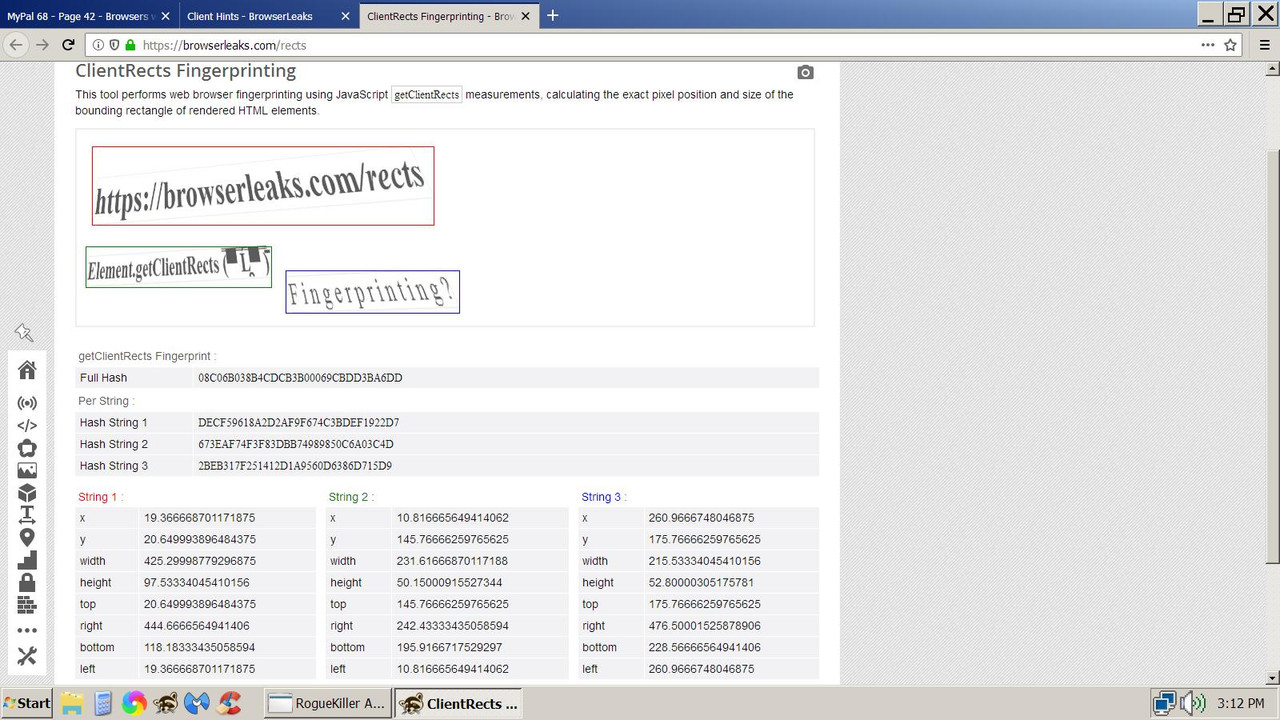Screen dimensions: 1280x720
Task: Select the Hash String 3 value 2BEB317F25...
Action: (x=295, y=466)
